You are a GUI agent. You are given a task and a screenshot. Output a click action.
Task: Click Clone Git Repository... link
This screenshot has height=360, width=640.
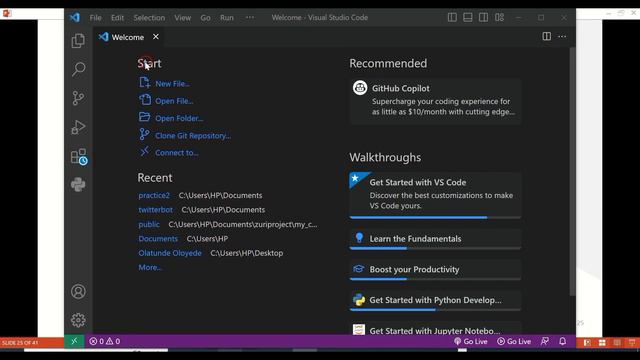[193, 136]
